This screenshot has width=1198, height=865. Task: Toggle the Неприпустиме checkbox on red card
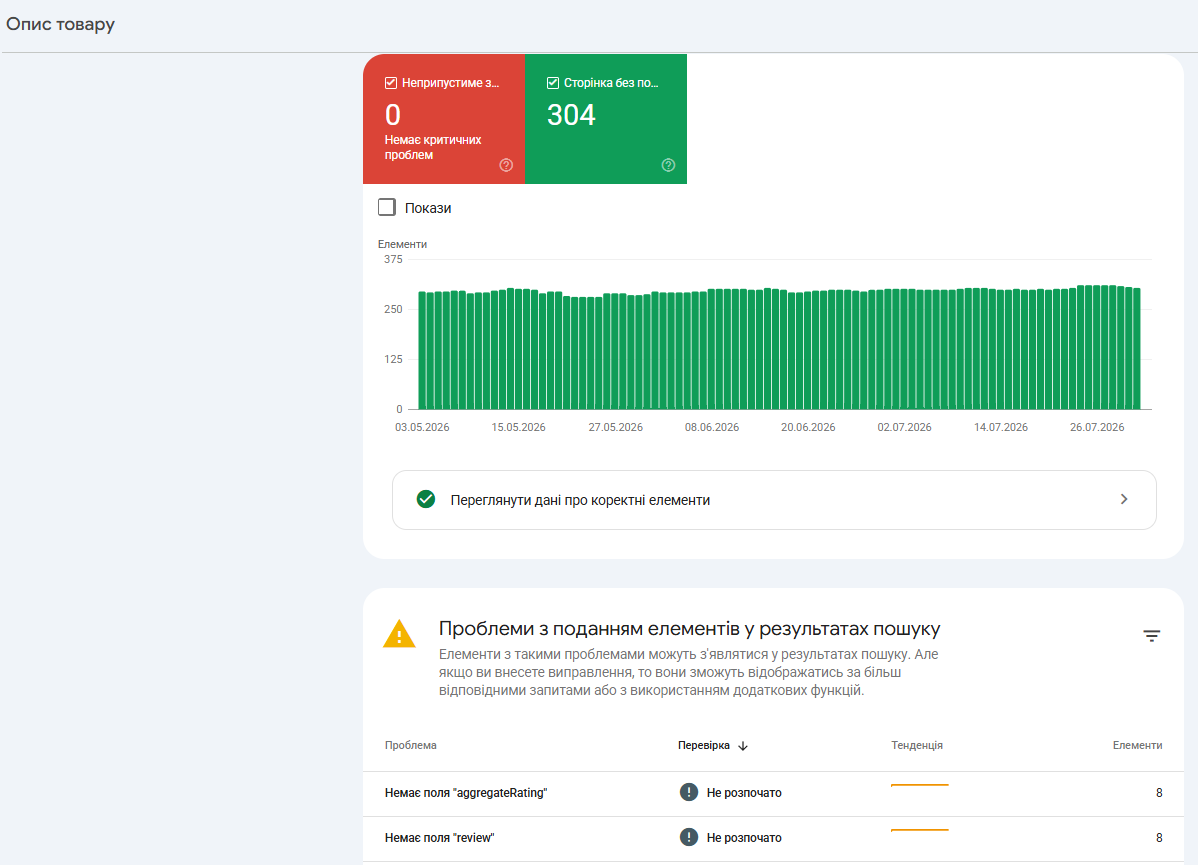click(390, 83)
